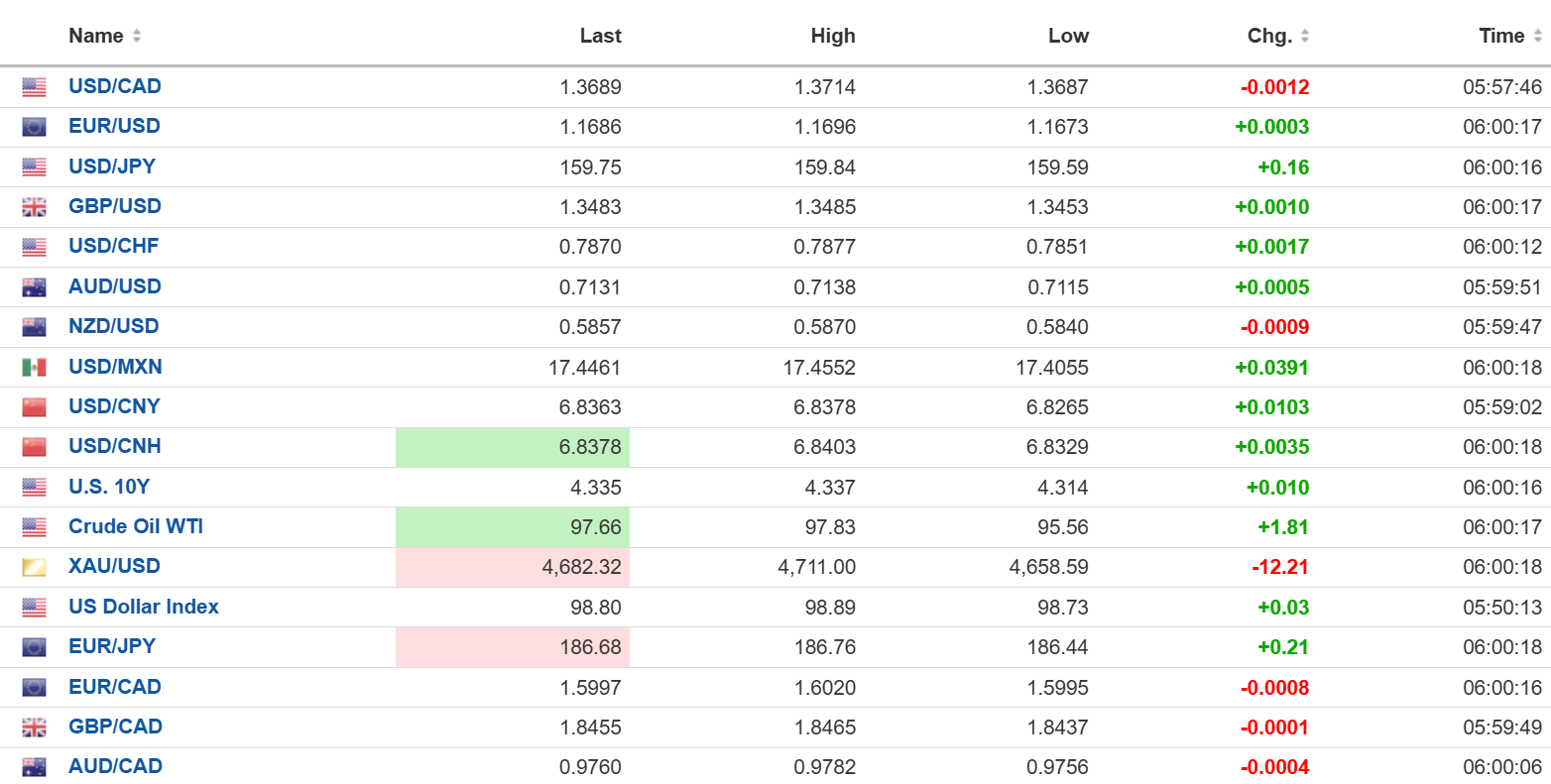Click the Mexican flag icon beside USD/MXN
The width and height of the screenshot is (1551, 784).
pyautogui.click(x=34, y=368)
